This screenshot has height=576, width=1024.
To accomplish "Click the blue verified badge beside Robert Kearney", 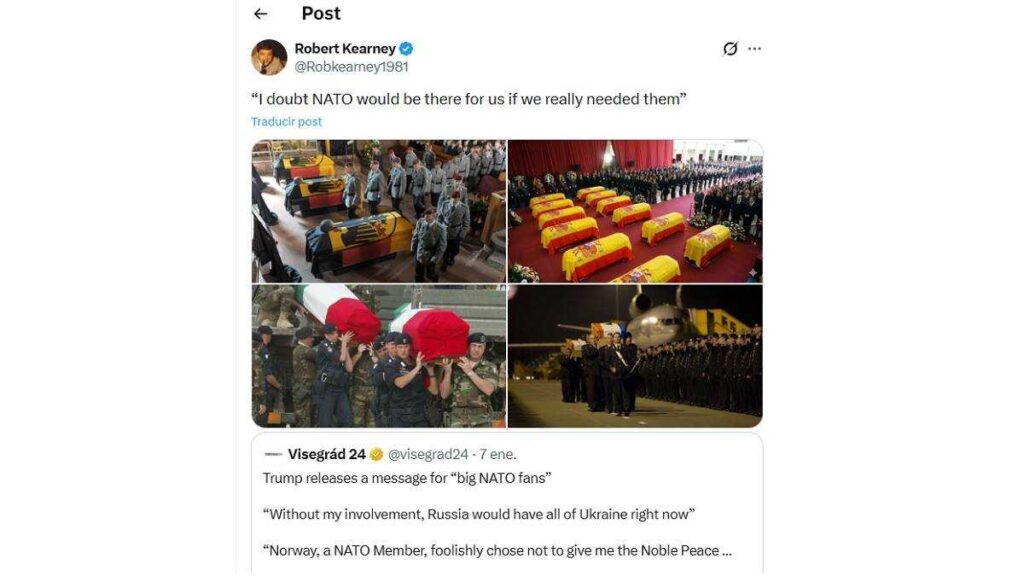I will click(x=407, y=49).
